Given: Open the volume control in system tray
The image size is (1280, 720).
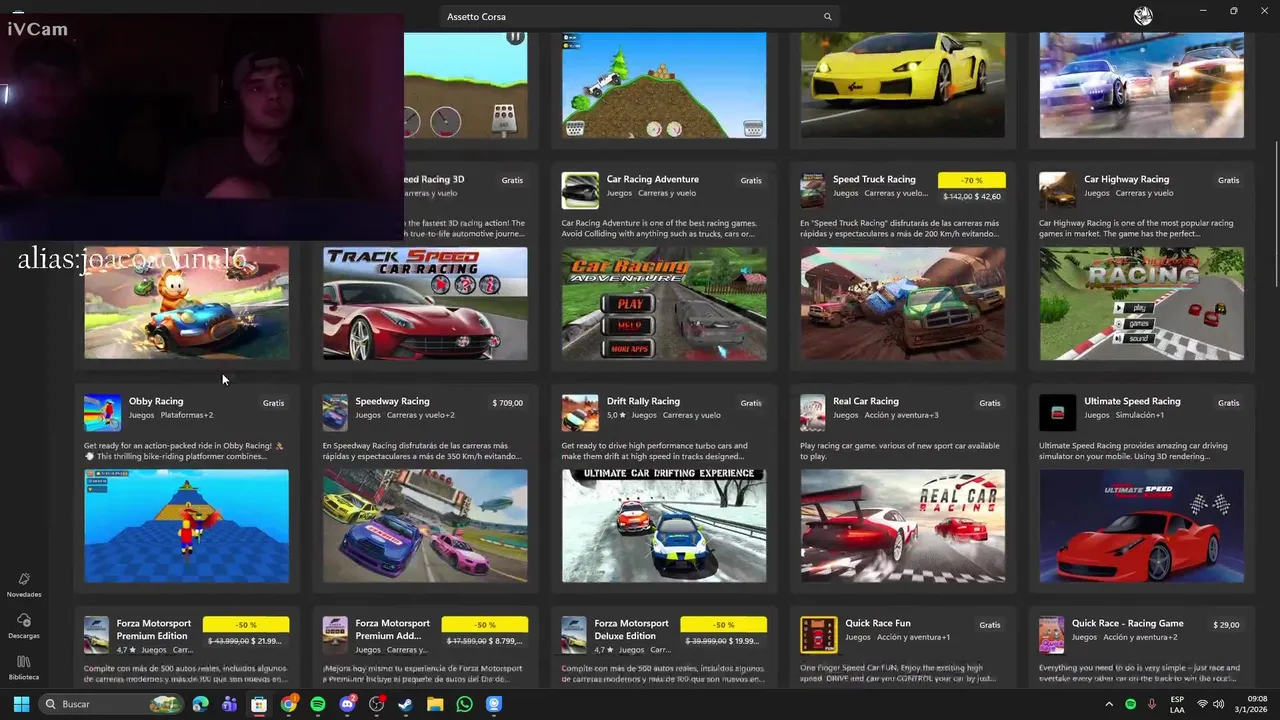Looking at the screenshot, I should point(1218,704).
